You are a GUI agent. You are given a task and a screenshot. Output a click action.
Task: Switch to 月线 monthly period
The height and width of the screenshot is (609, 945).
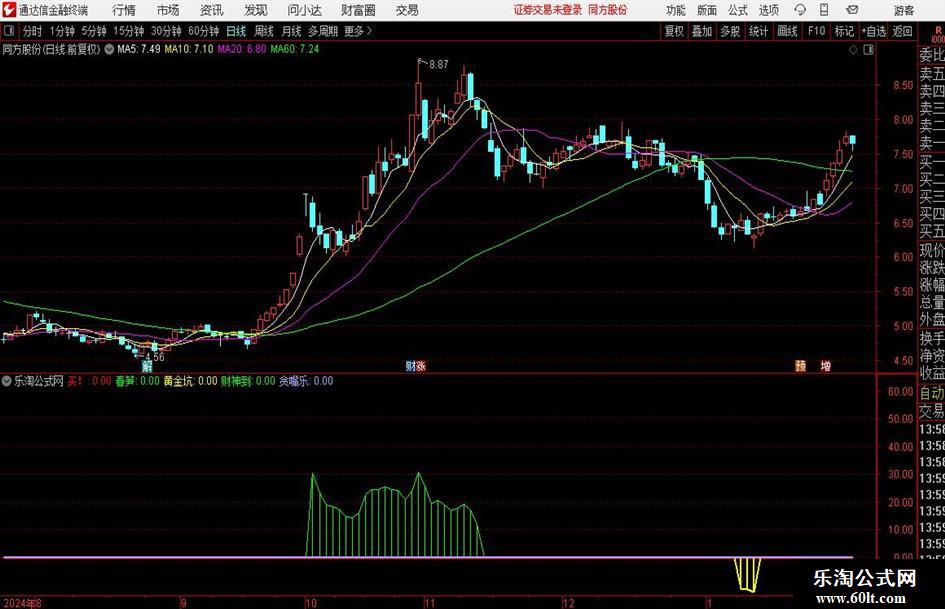pos(291,31)
